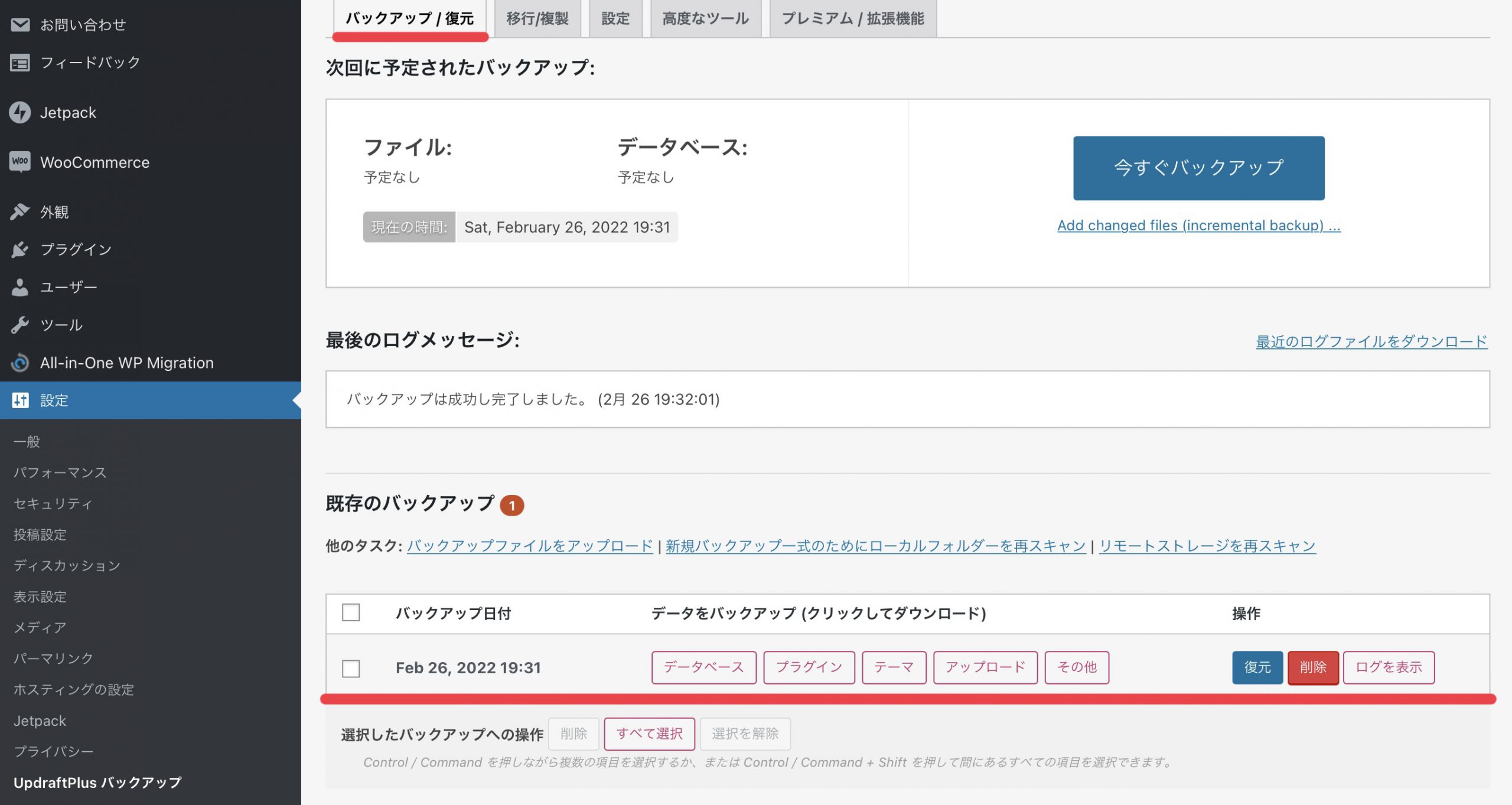Click the 設定 sliders icon
Image resolution: width=1512 pixels, height=805 pixels.
click(20, 400)
